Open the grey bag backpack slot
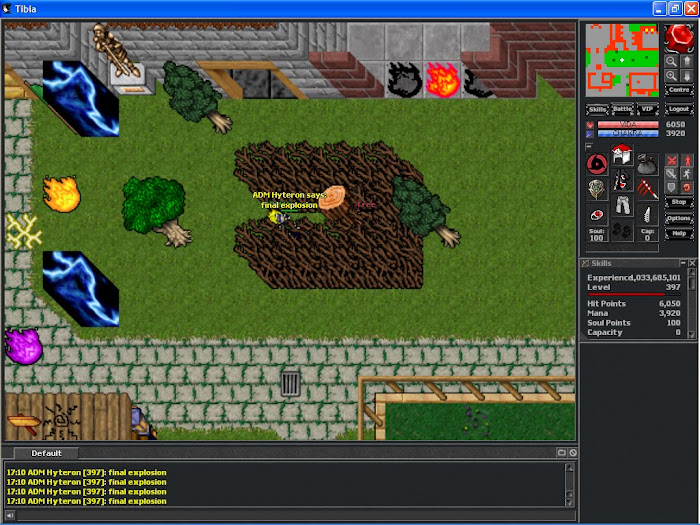This screenshot has height=525, width=700. pyautogui.click(x=647, y=164)
